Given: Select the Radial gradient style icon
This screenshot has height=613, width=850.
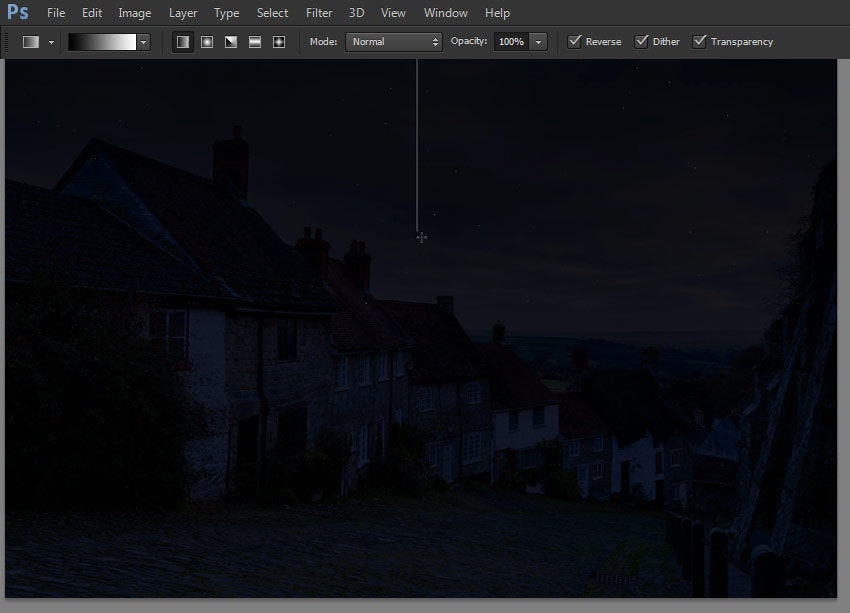Looking at the screenshot, I should (206, 42).
